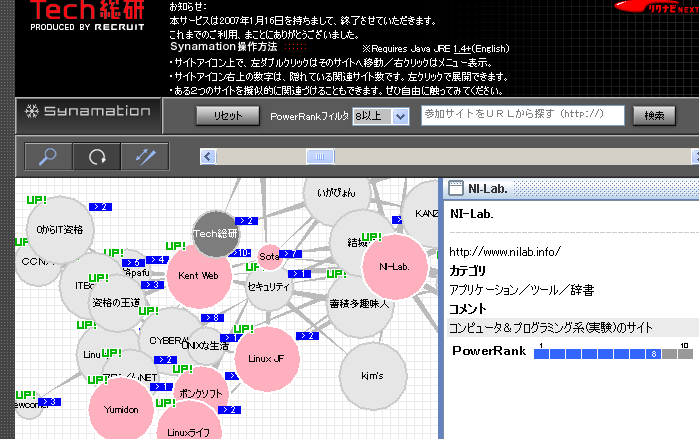Expand hidden sites badge next to Sota
The width and height of the screenshot is (699, 439).
(x=290, y=254)
